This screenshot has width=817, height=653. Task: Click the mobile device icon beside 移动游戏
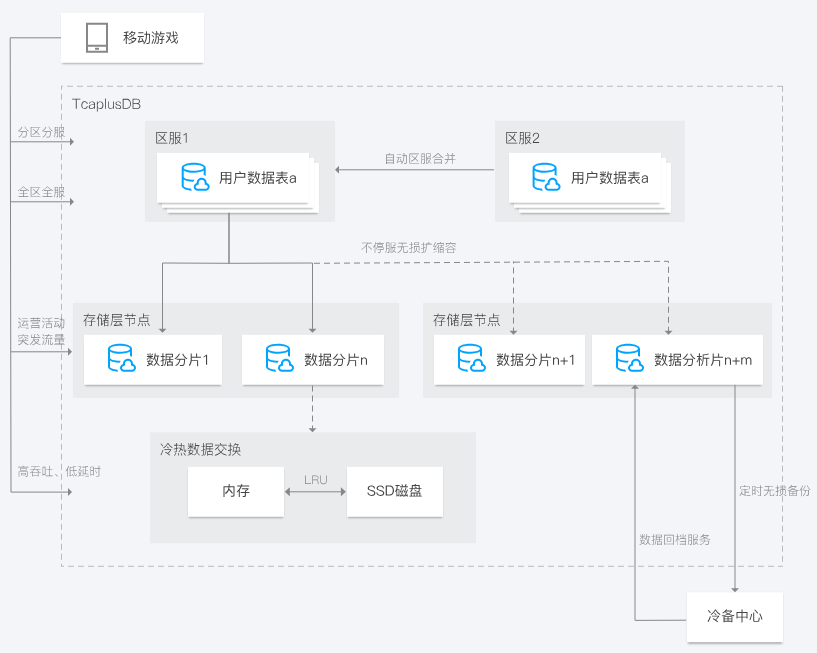(97, 38)
